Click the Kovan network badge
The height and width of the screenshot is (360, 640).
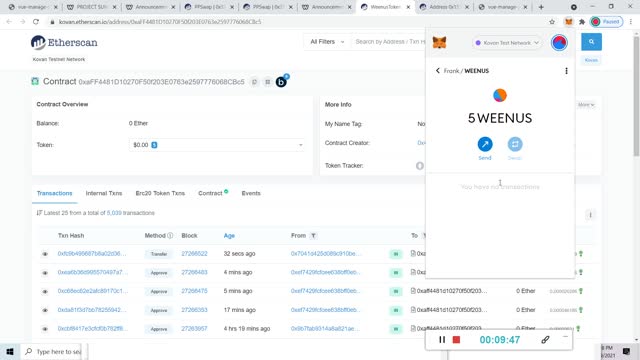tap(591, 60)
